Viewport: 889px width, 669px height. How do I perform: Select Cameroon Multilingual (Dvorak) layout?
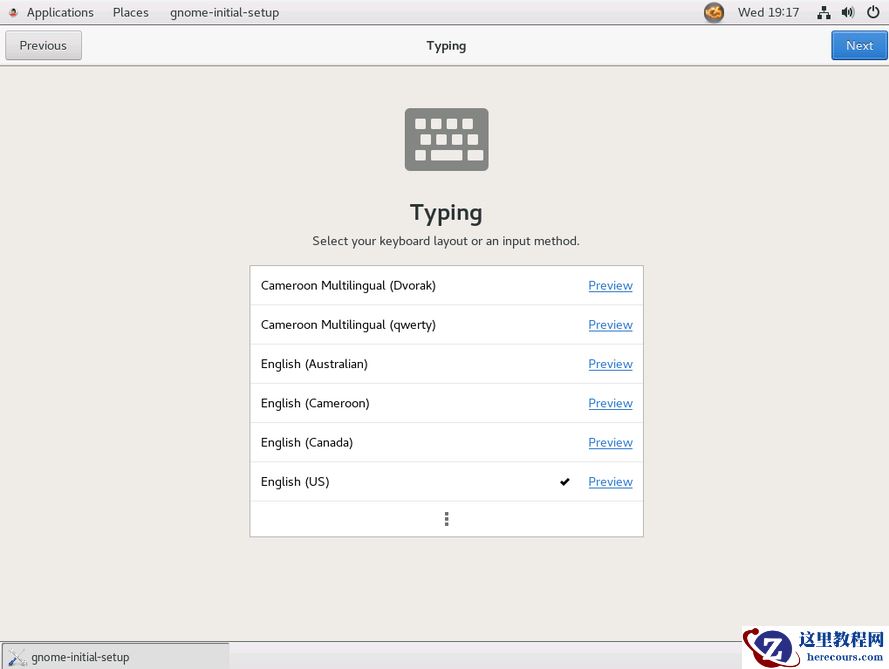[x=446, y=285]
